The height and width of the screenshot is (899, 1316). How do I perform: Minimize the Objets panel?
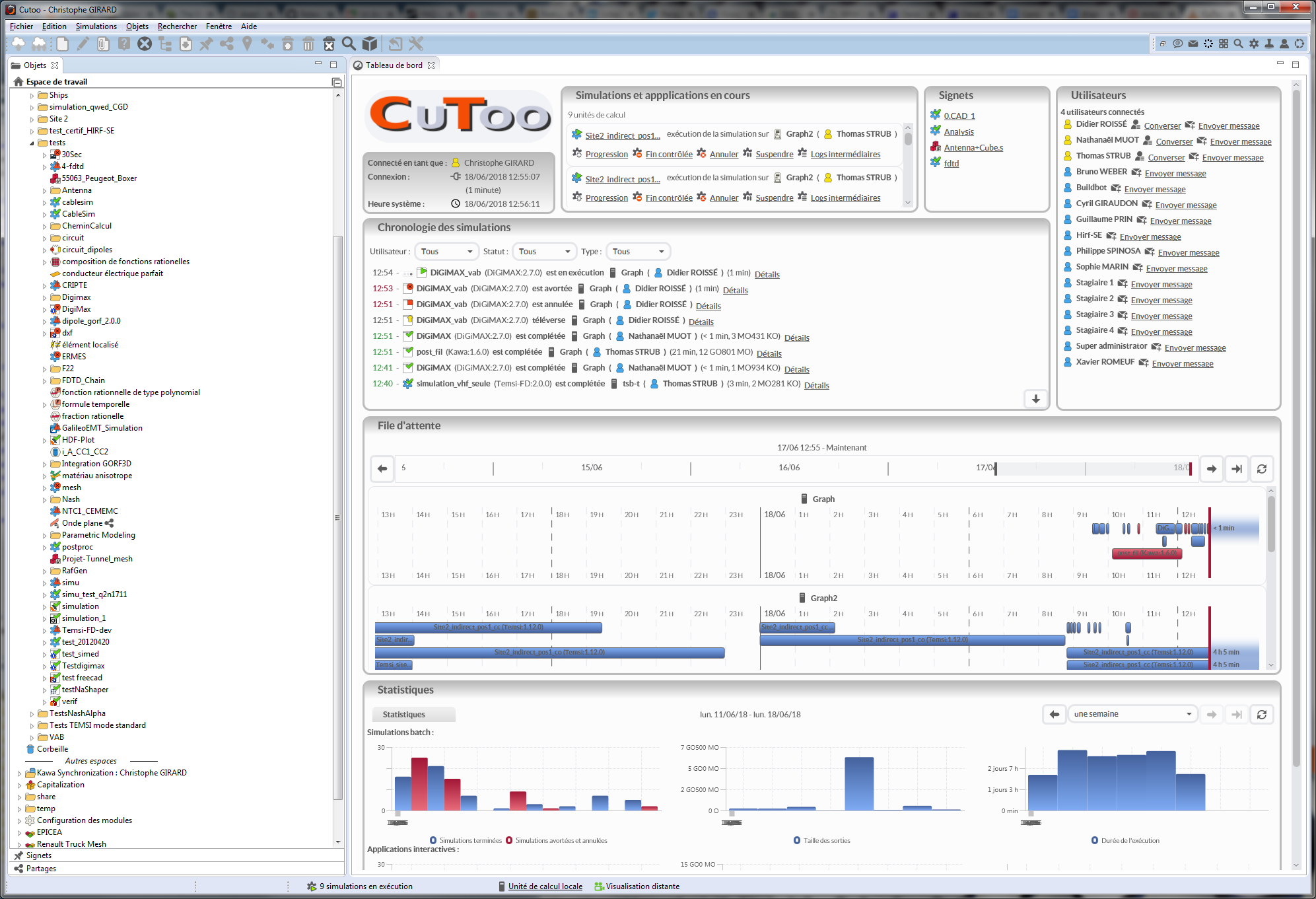tap(318, 64)
